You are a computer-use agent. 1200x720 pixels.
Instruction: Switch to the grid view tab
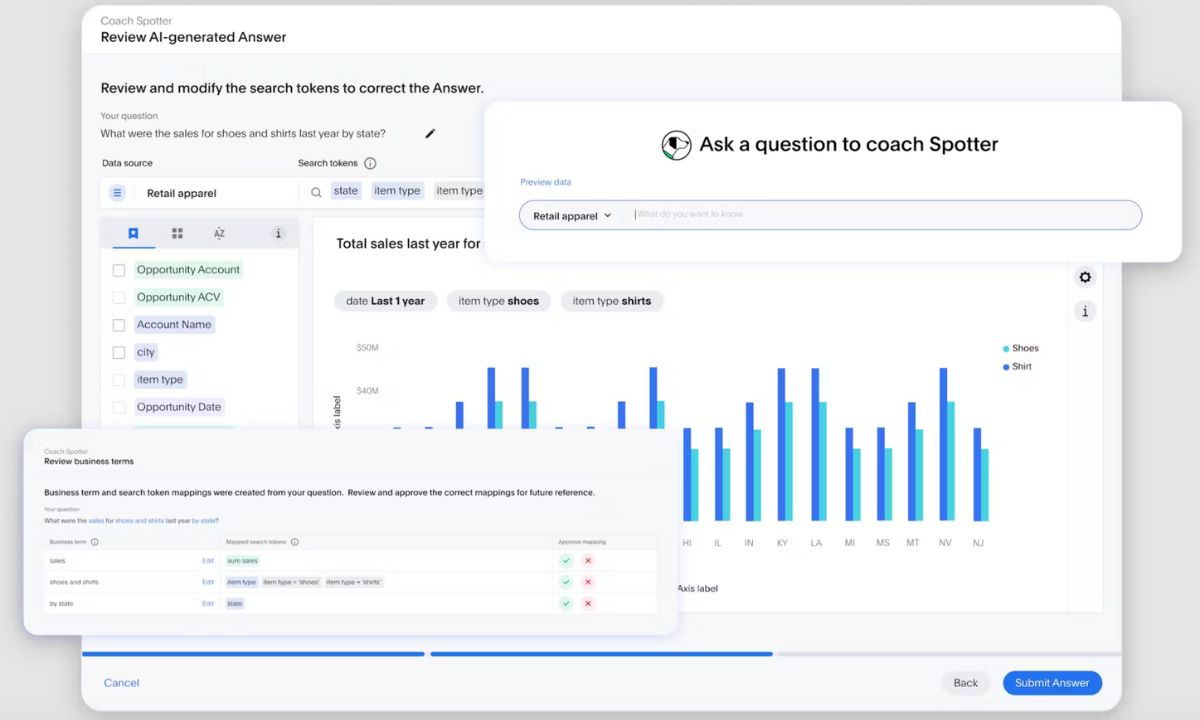[x=177, y=234]
